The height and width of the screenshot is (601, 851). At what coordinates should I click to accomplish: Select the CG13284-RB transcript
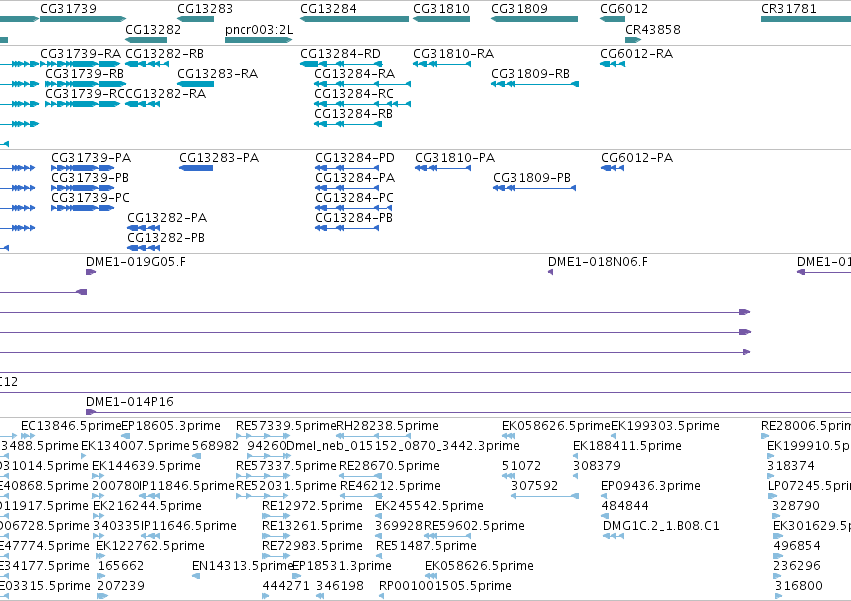348,124
